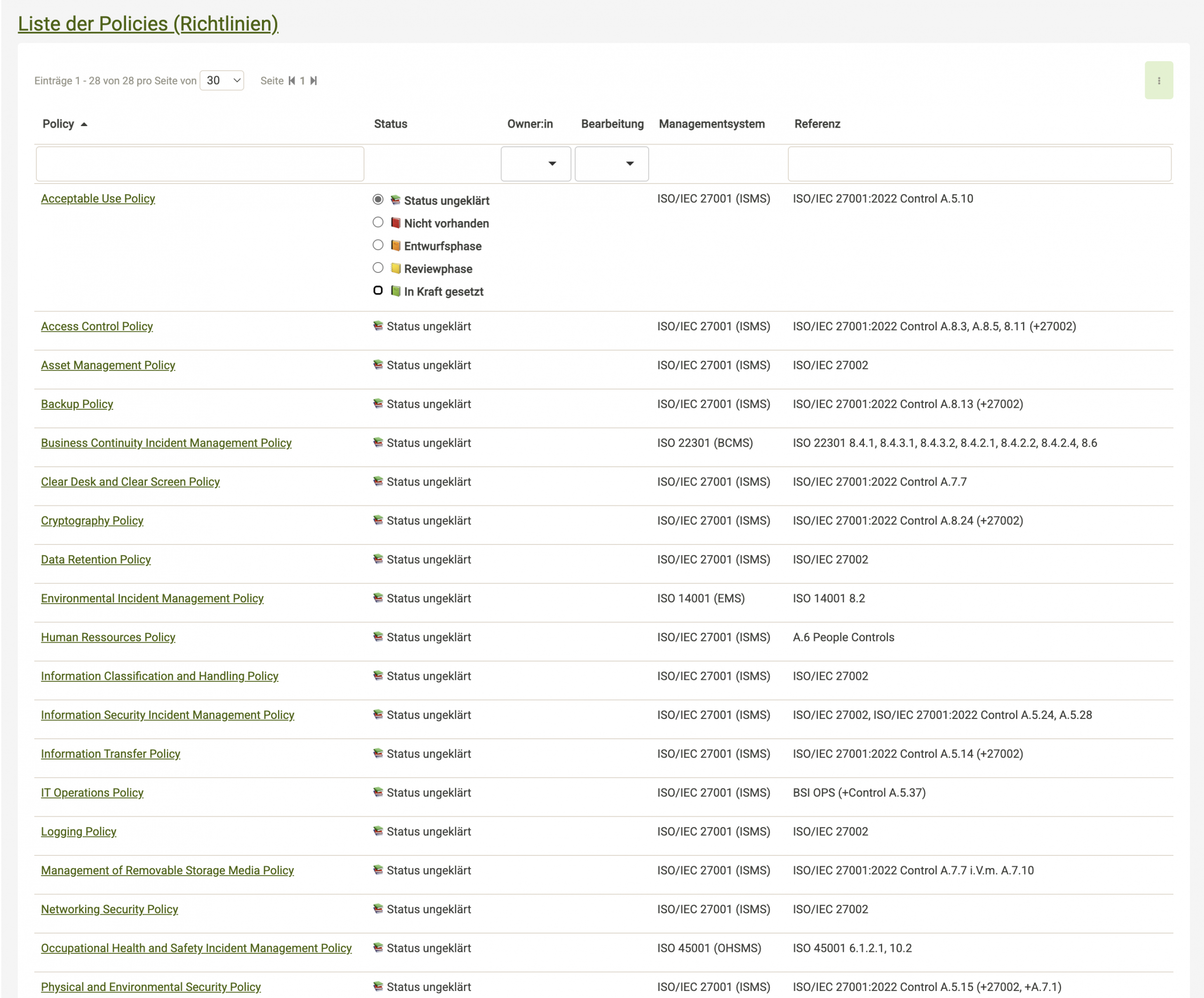Click the Referenz filter text field
1204x998 pixels.
click(979, 164)
